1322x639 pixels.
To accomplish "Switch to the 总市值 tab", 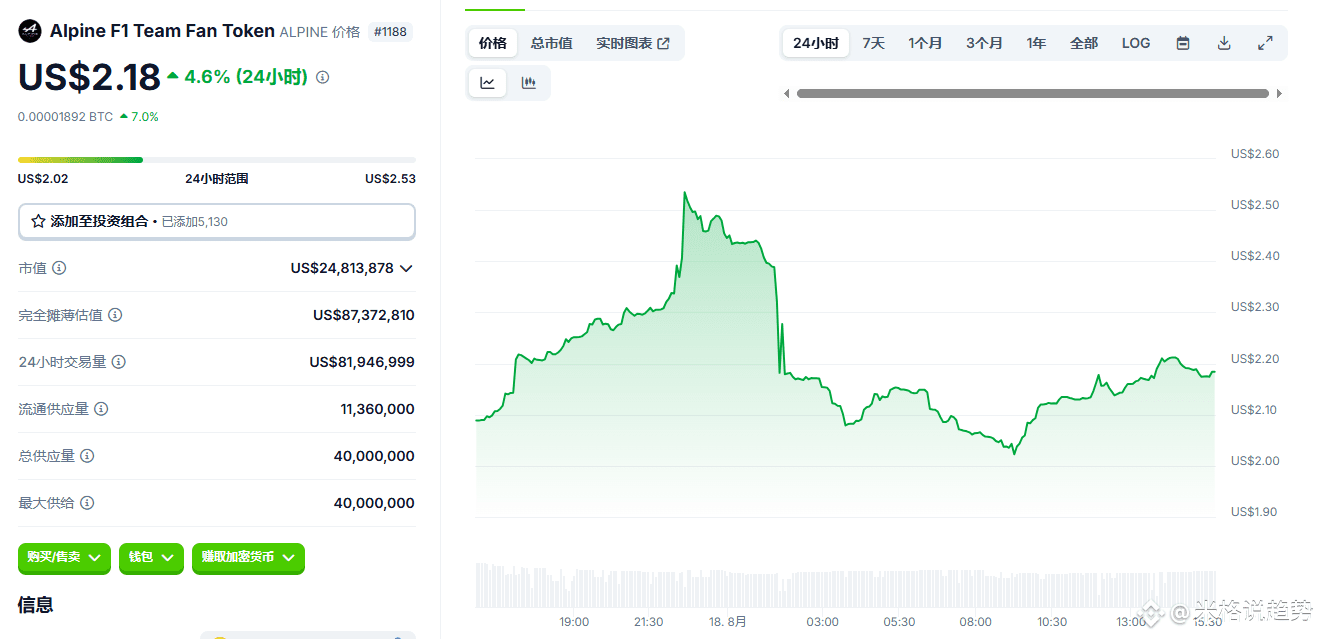I will (551, 43).
